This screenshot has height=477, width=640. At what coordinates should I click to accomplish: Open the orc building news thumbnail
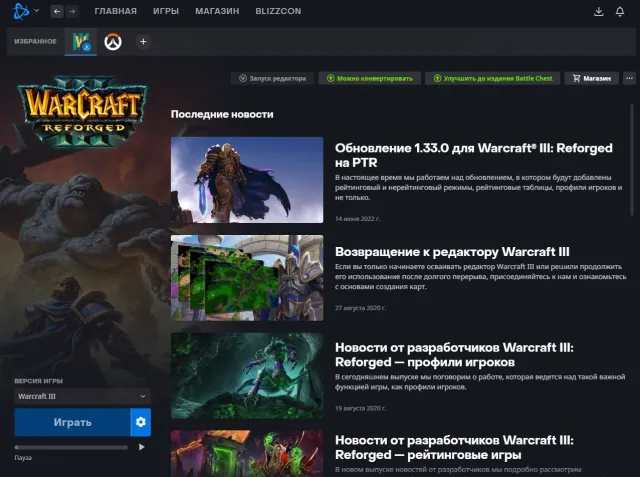(x=247, y=453)
